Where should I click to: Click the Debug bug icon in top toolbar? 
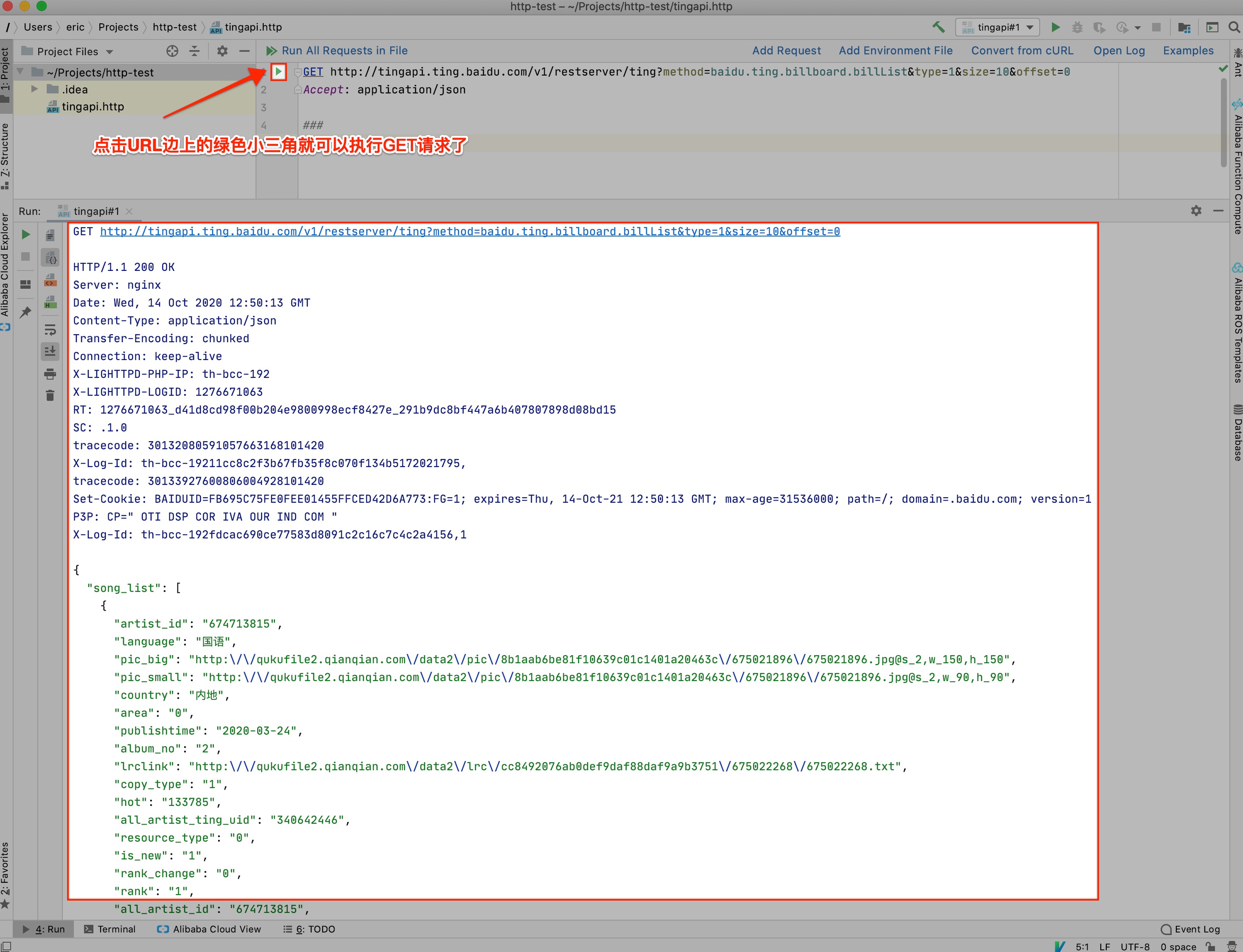click(1077, 27)
